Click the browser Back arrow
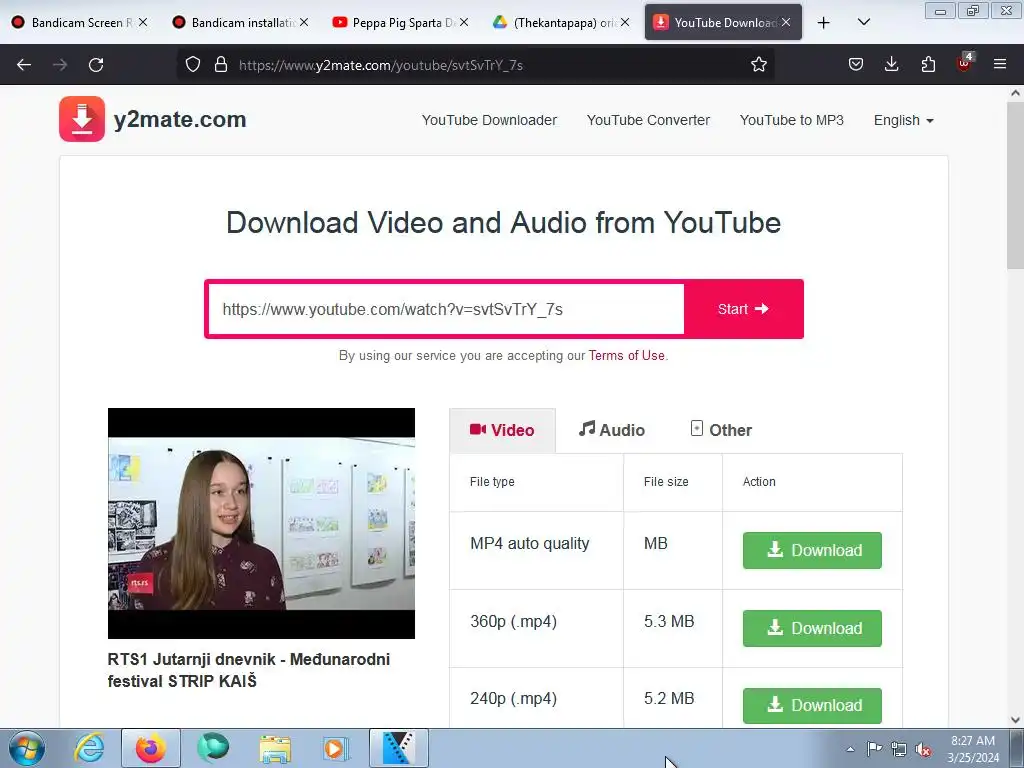The height and width of the screenshot is (768, 1024). click(24, 65)
